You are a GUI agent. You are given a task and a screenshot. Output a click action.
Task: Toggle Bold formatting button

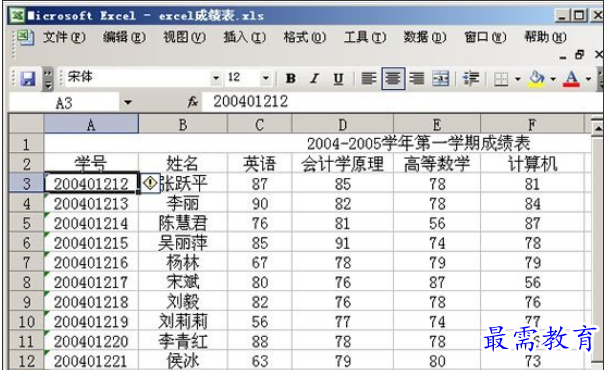tap(291, 79)
